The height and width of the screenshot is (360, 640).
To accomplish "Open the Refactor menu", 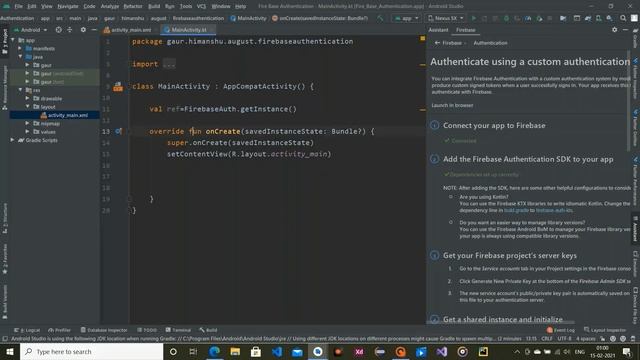I will [133, 6].
